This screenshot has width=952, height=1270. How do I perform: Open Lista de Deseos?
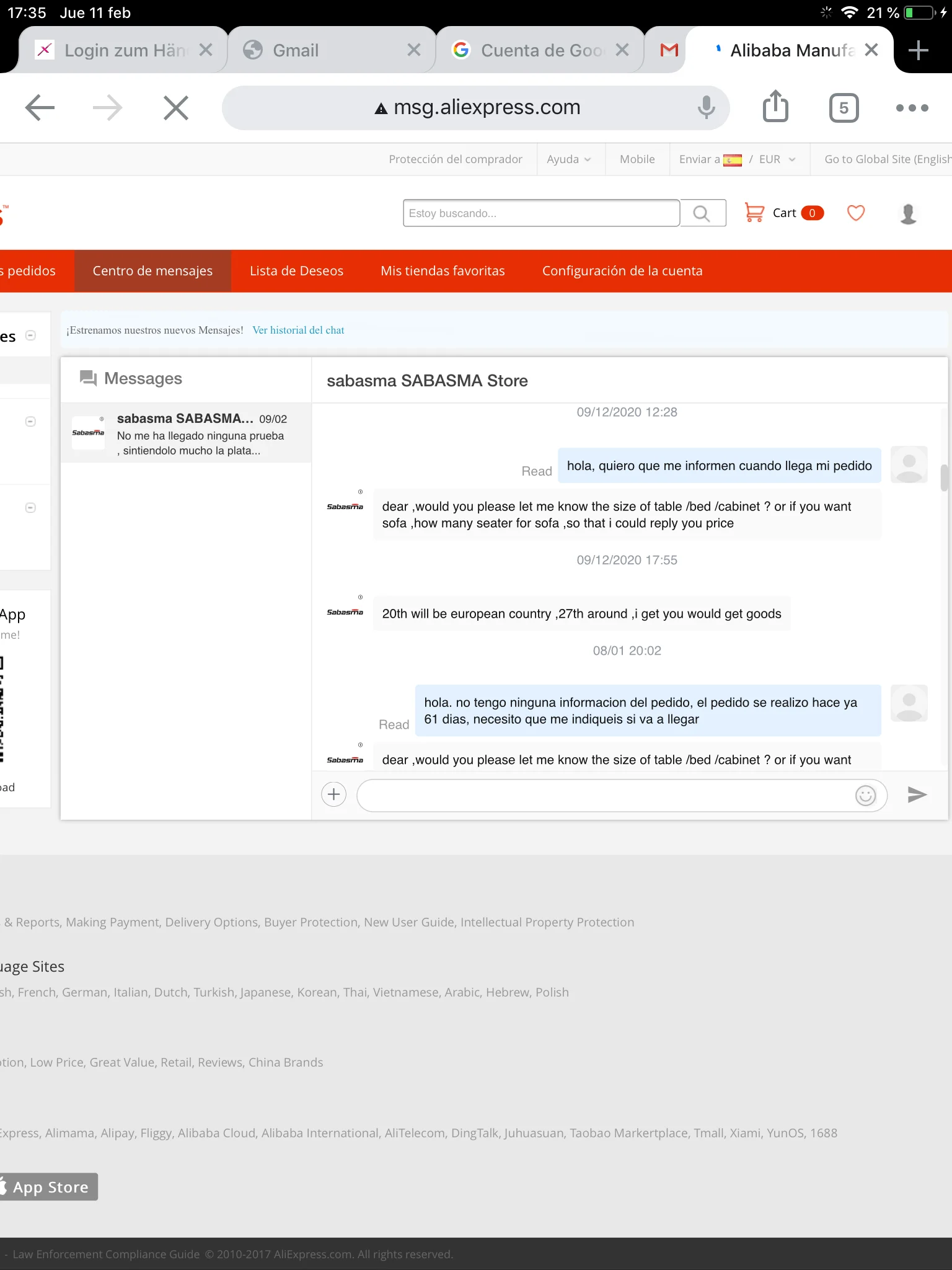[296, 271]
